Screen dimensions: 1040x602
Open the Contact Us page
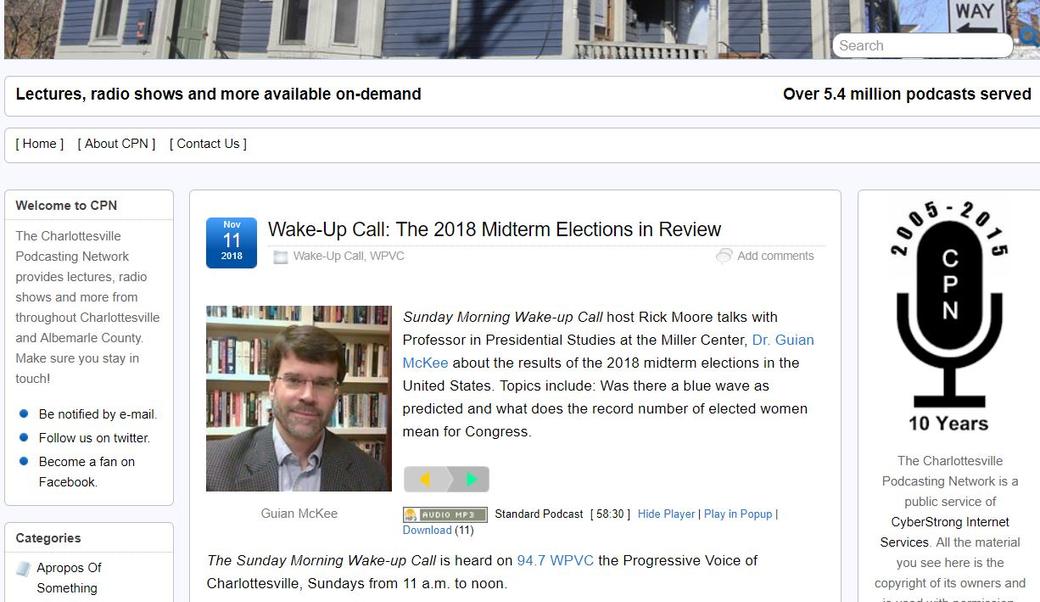208,144
